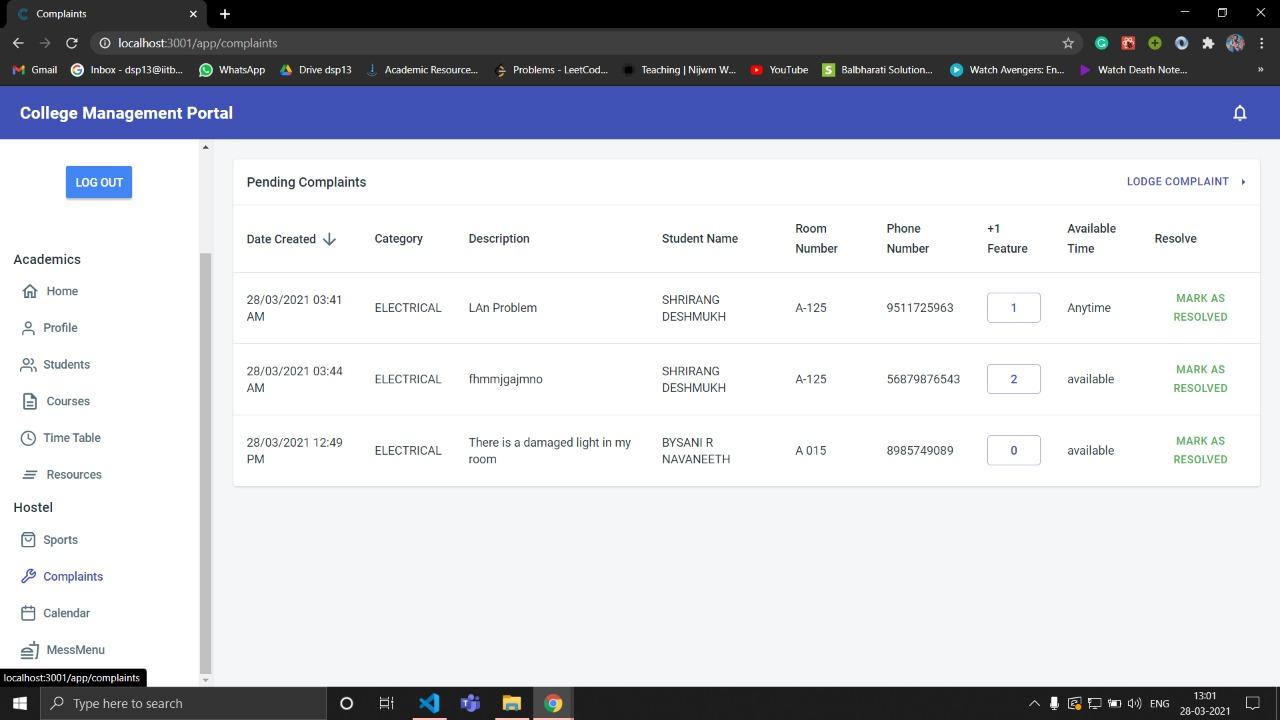Click the Calendar icon in sidebar
Screen dimensions: 1280x720
(x=28, y=613)
